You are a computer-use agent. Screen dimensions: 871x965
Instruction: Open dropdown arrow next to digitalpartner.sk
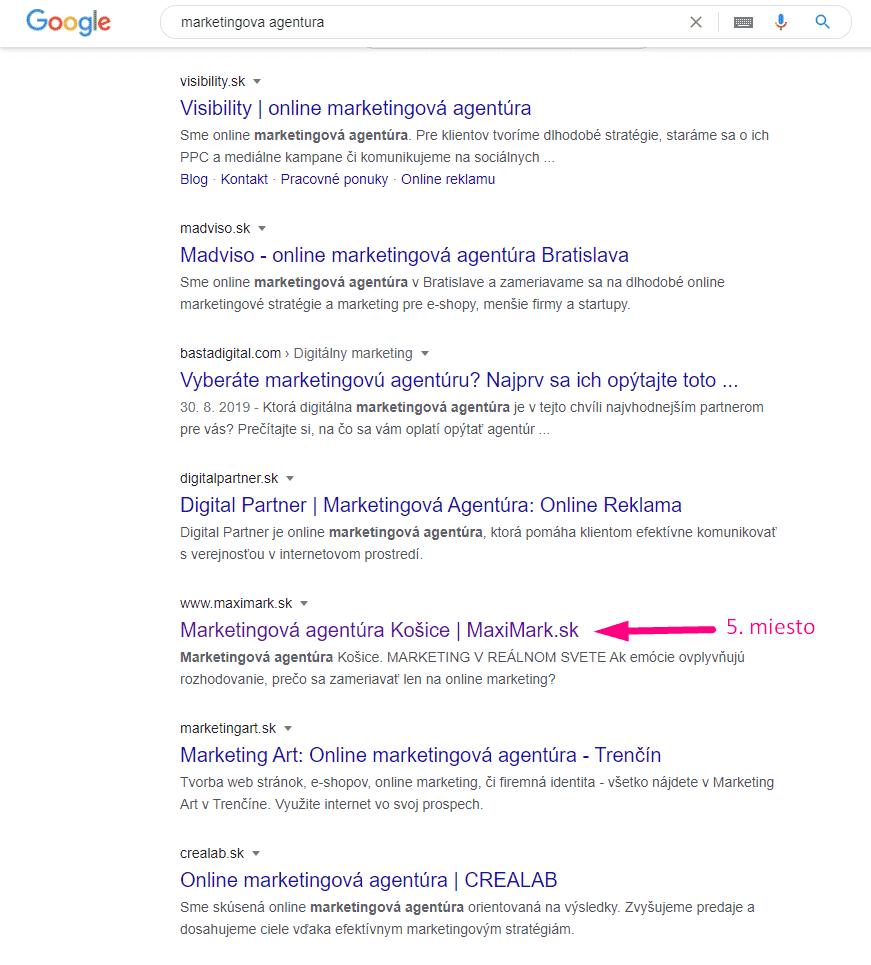pos(290,479)
